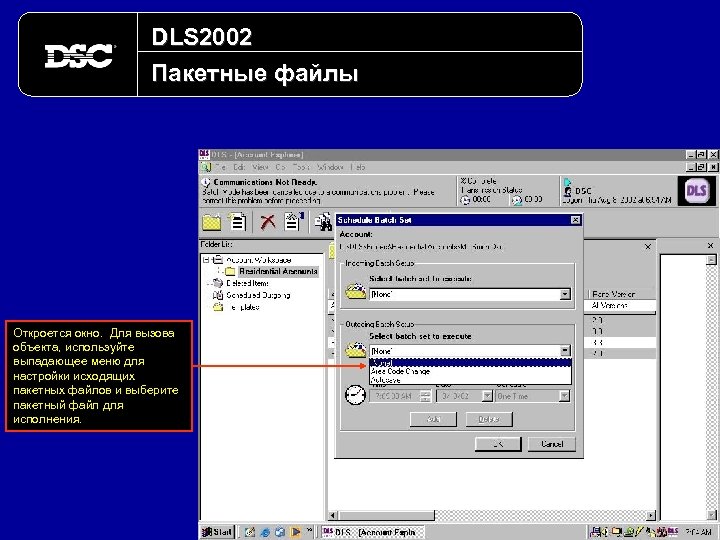Click the disabled time input field
The height and width of the screenshot is (540, 720).
(x=395, y=396)
